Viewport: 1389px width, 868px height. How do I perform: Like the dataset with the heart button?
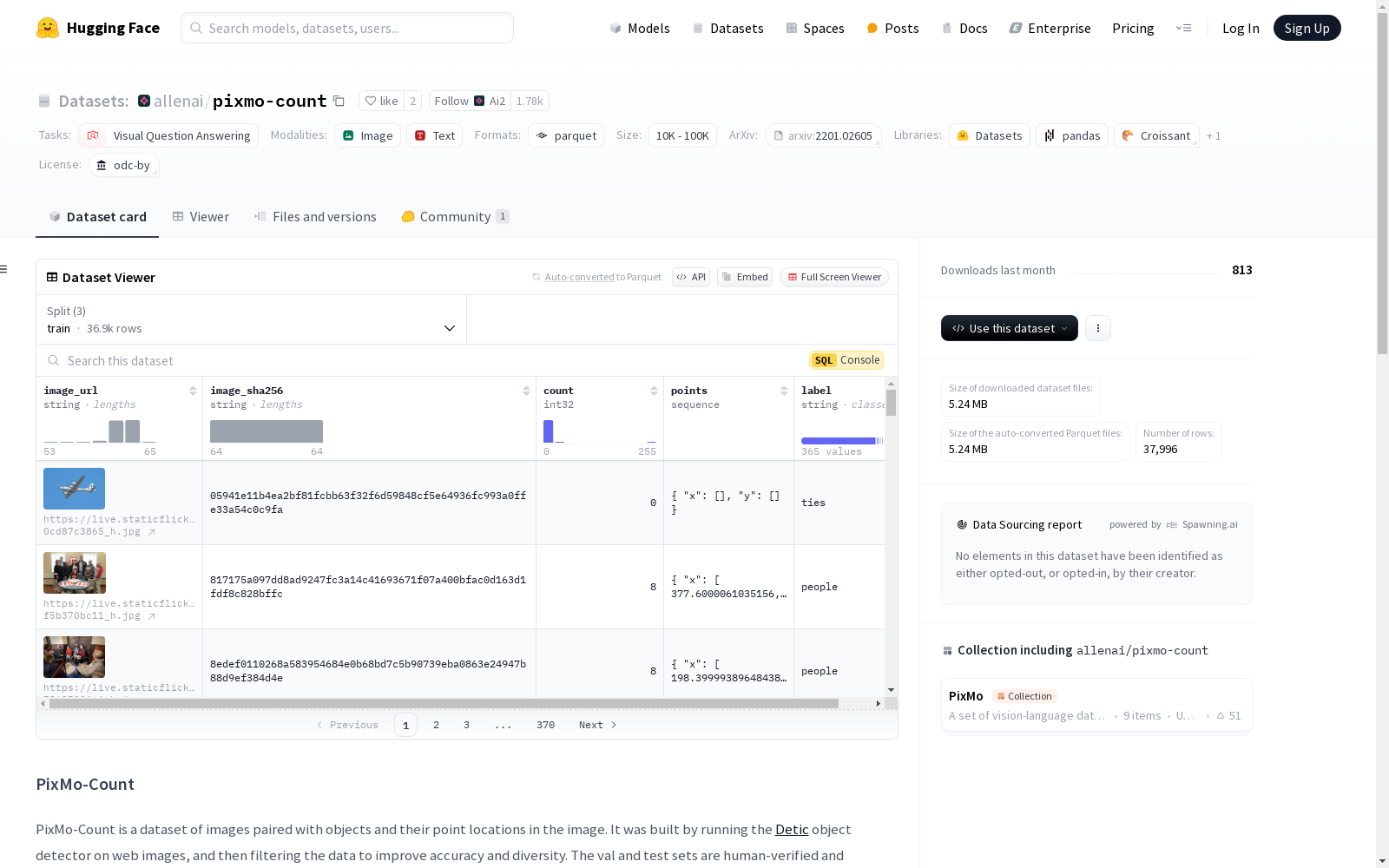point(381,102)
